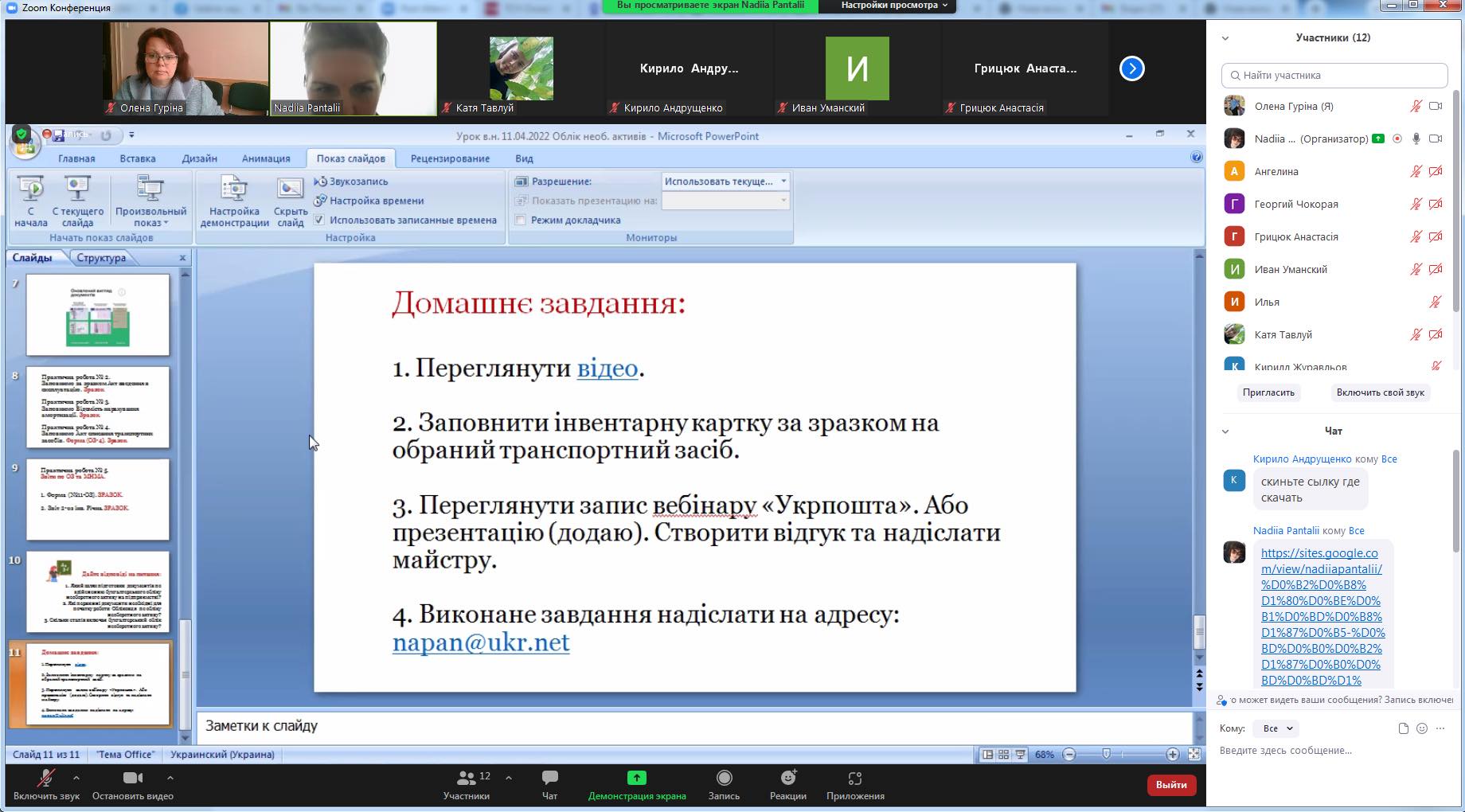1465x812 pixels.
Task: Fit slide to current window icon
Action: point(1194,754)
